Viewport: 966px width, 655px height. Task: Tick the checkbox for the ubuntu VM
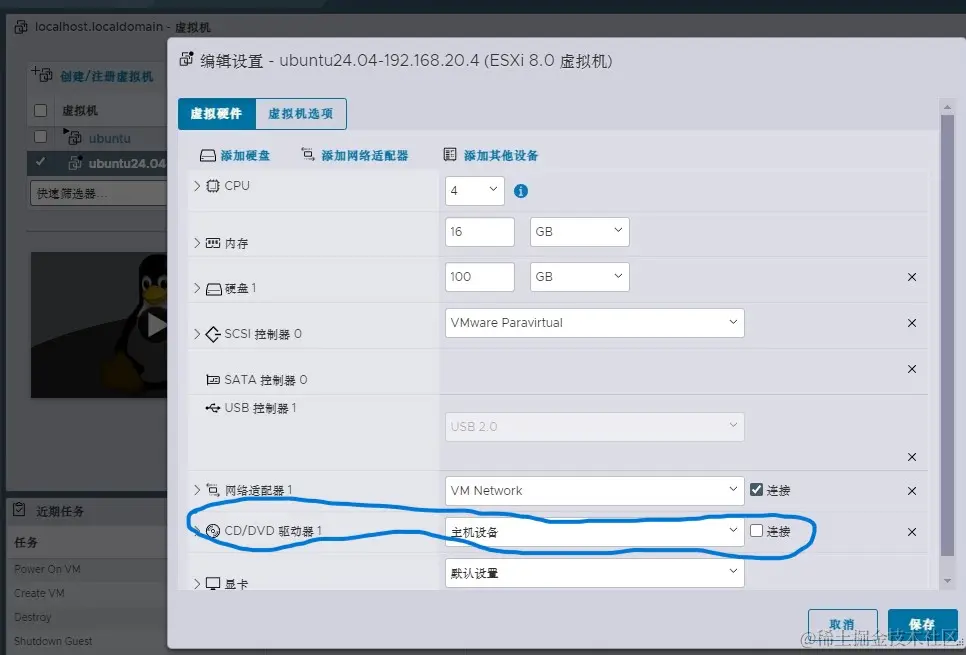click(x=41, y=136)
